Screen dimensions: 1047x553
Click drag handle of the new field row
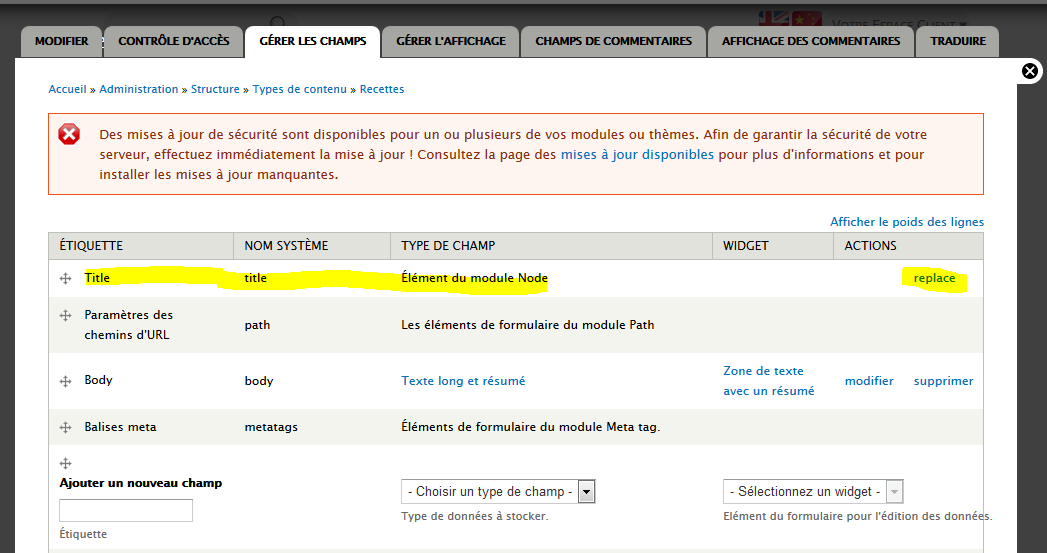(65, 463)
